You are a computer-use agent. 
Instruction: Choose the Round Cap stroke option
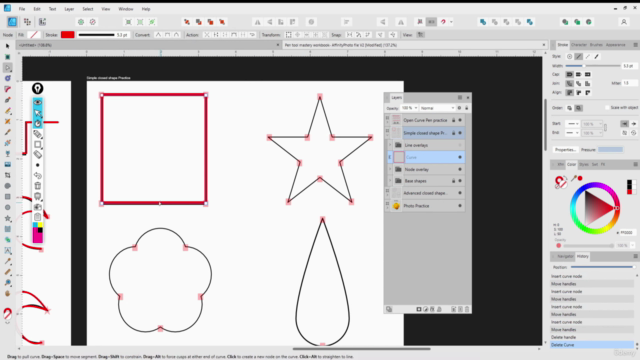(569, 75)
